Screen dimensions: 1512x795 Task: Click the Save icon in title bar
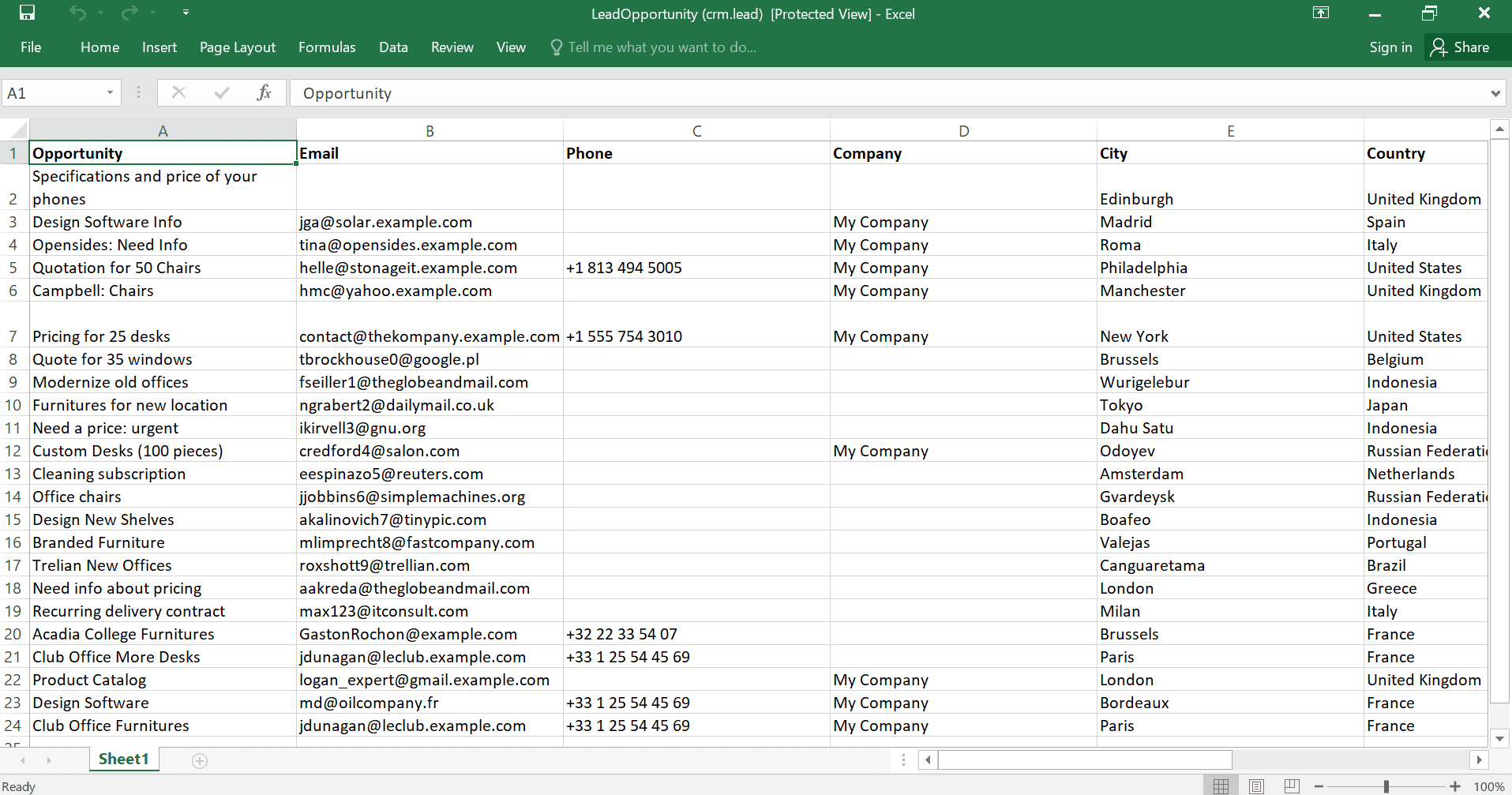pos(27,13)
